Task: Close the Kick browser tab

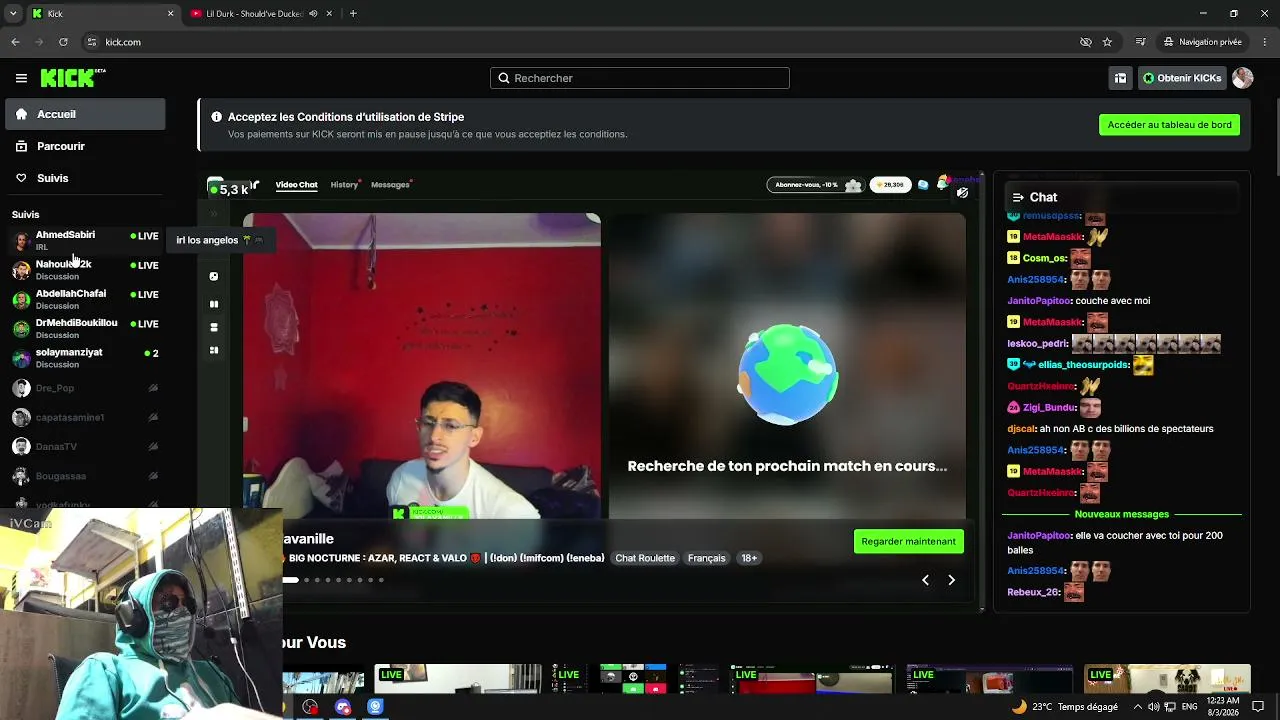Action: coord(170,14)
